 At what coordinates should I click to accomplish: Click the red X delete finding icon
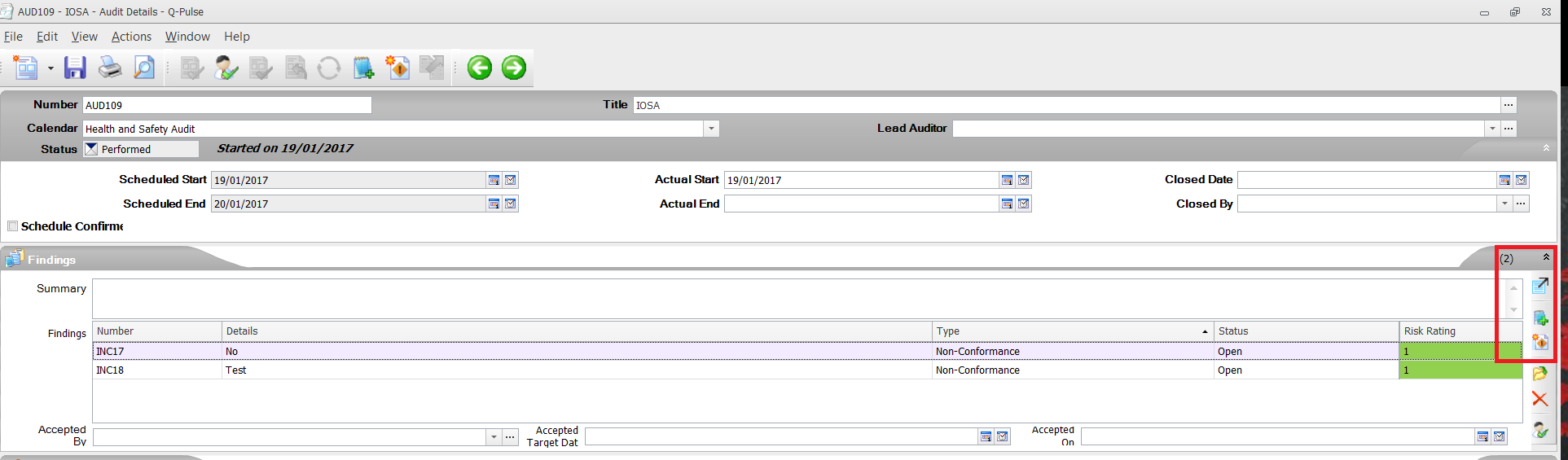[x=1539, y=398]
